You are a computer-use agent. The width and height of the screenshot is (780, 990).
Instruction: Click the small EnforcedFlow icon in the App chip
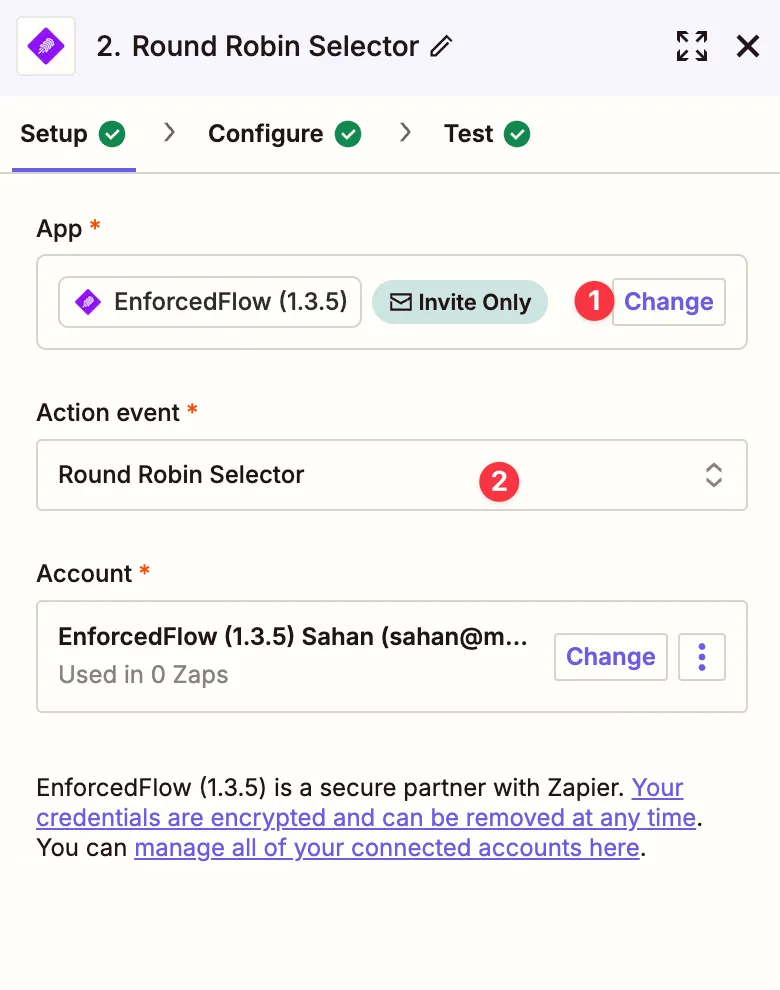[x=89, y=302]
